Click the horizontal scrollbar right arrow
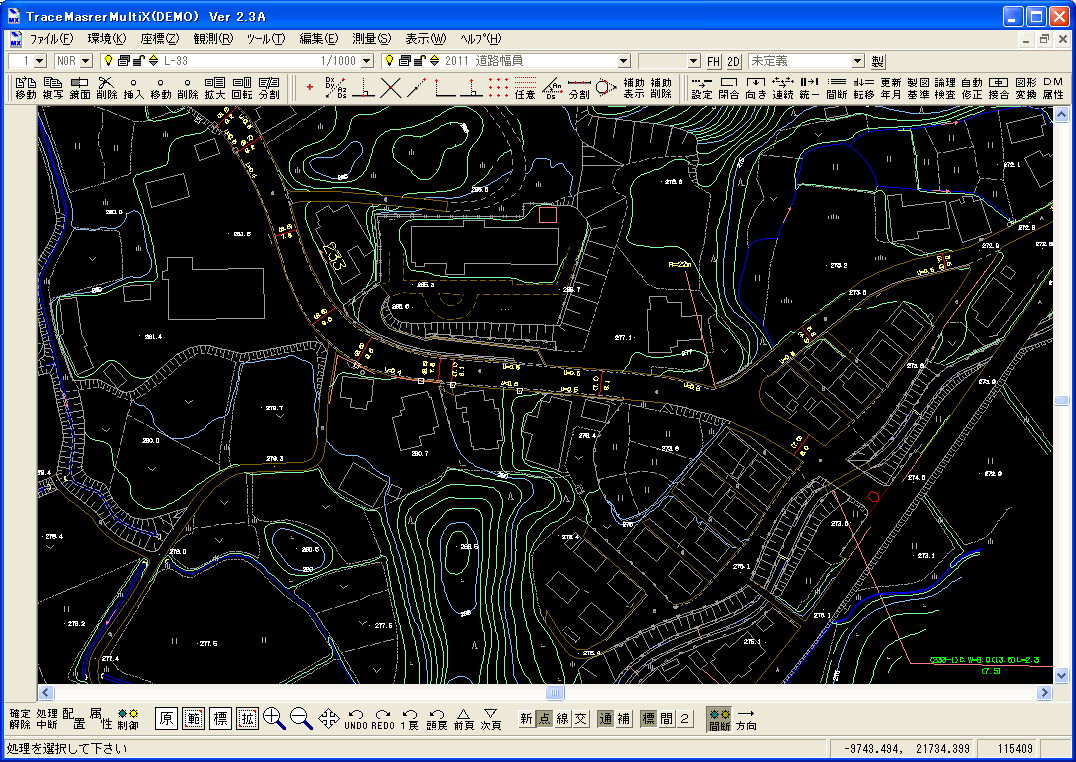Image resolution: width=1076 pixels, height=762 pixels. pyautogui.click(x=1044, y=693)
